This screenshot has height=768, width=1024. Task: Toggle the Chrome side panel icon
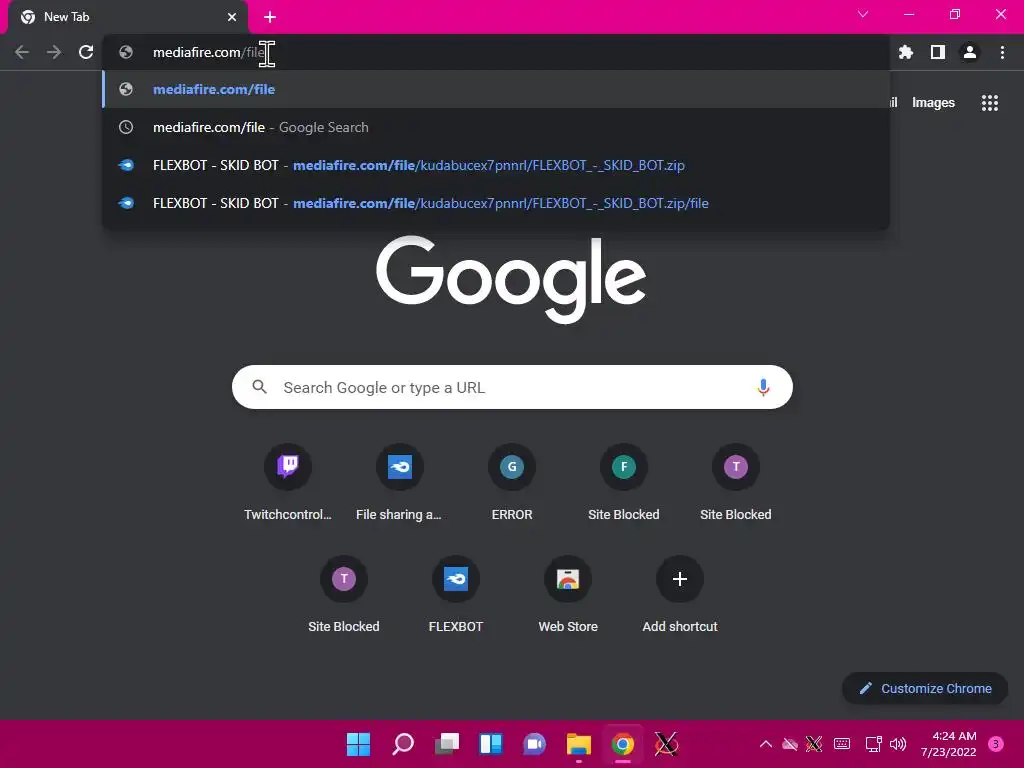pos(938,52)
